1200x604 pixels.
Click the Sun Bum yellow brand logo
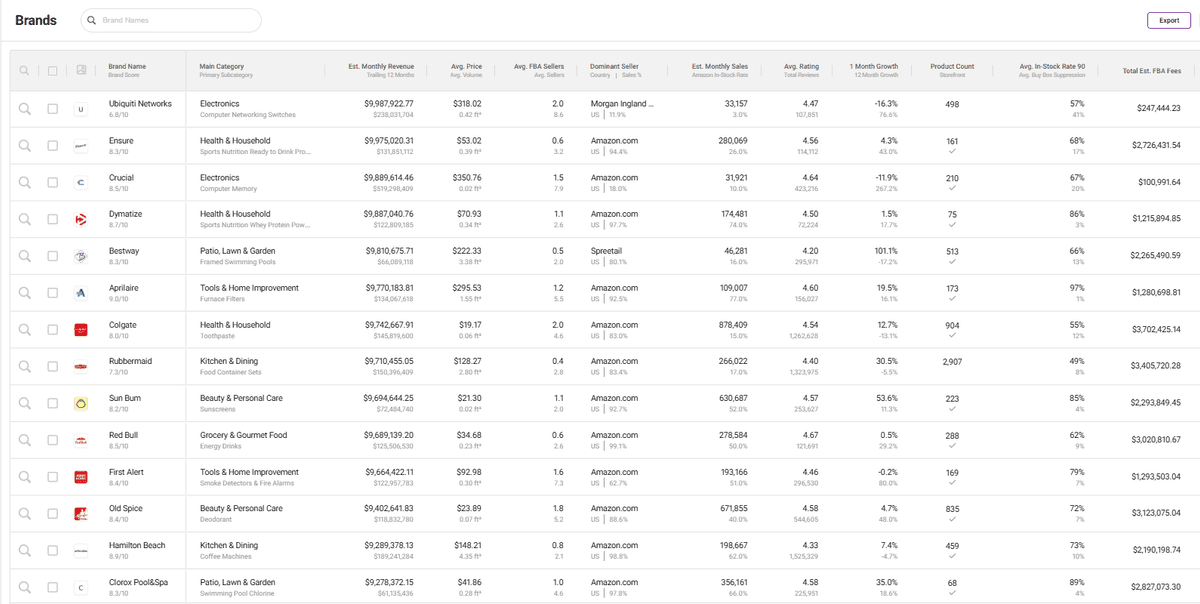(x=81, y=403)
